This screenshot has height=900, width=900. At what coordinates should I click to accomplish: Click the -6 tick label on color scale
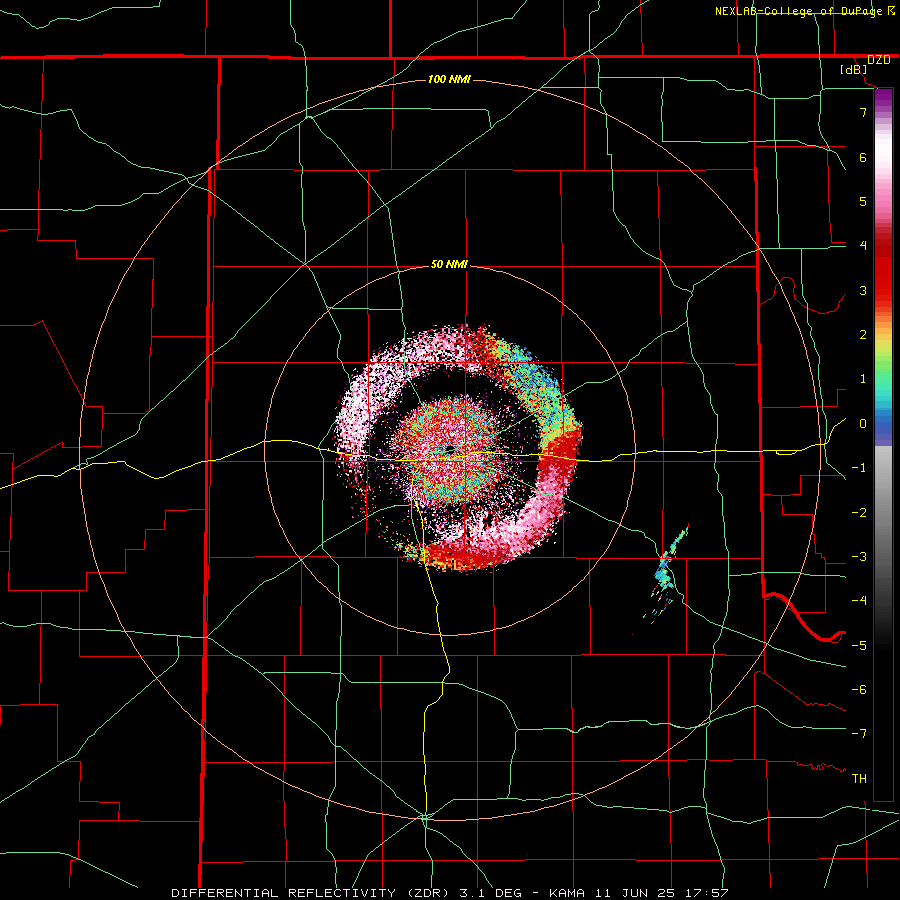pos(859,690)
